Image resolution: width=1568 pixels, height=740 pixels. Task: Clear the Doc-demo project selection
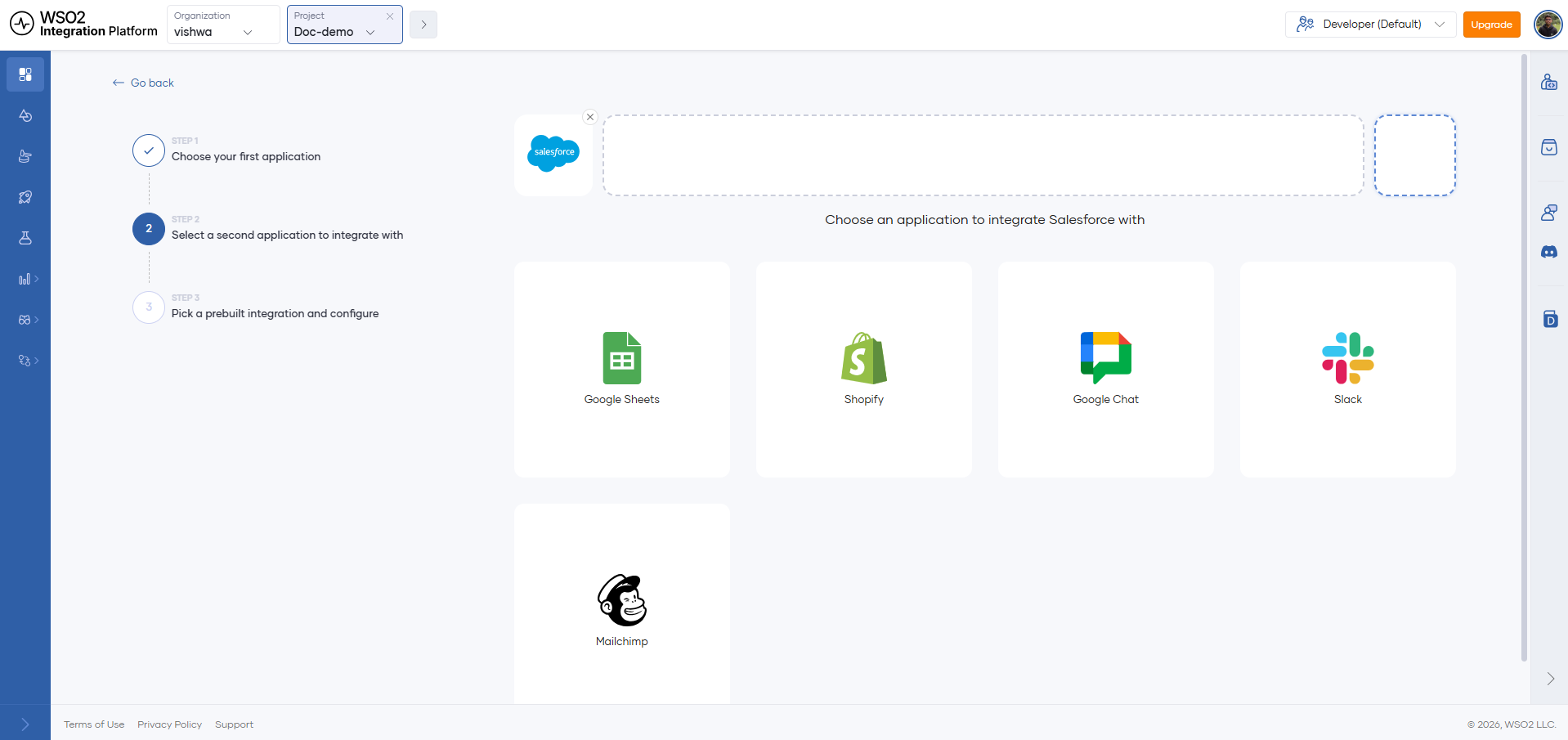(390, 16)
